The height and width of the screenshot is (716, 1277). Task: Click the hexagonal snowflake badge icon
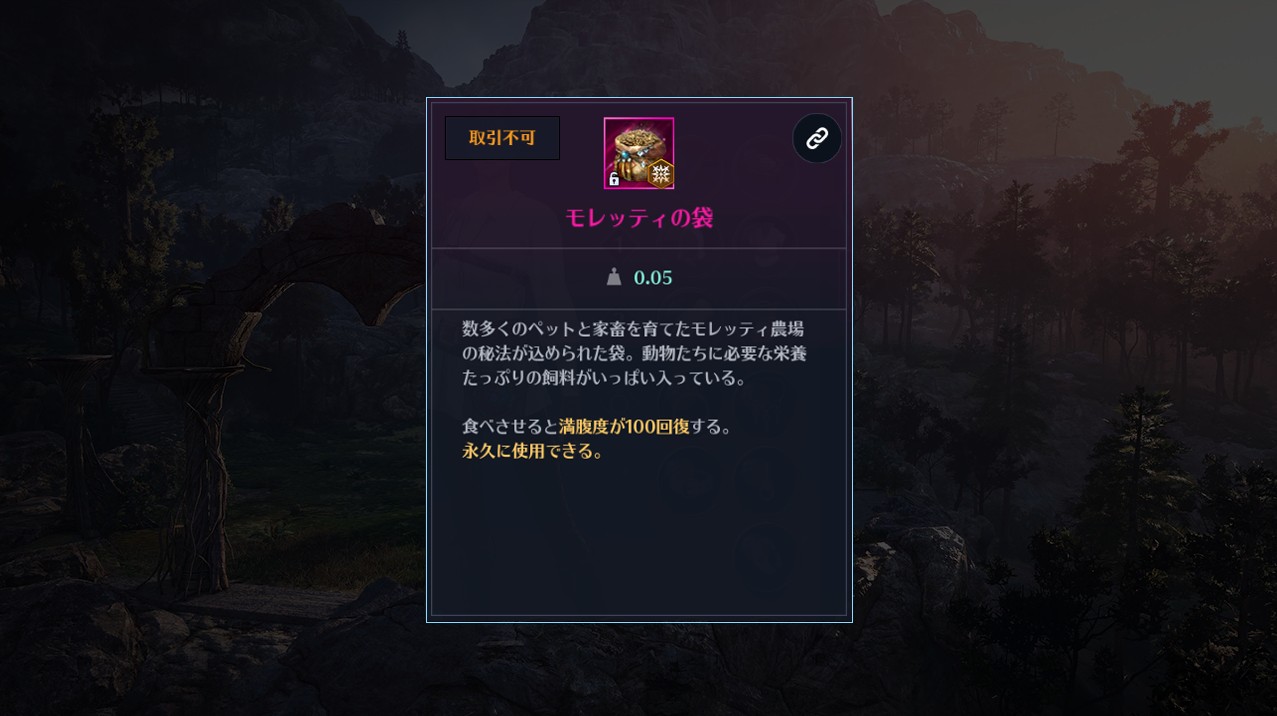coord(660,173)
